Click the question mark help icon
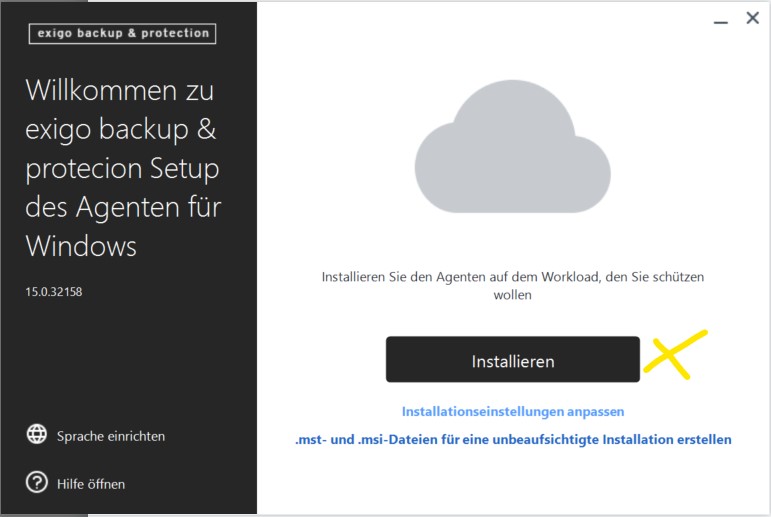The height and width of the screenshot is (517, 771). 38,484
